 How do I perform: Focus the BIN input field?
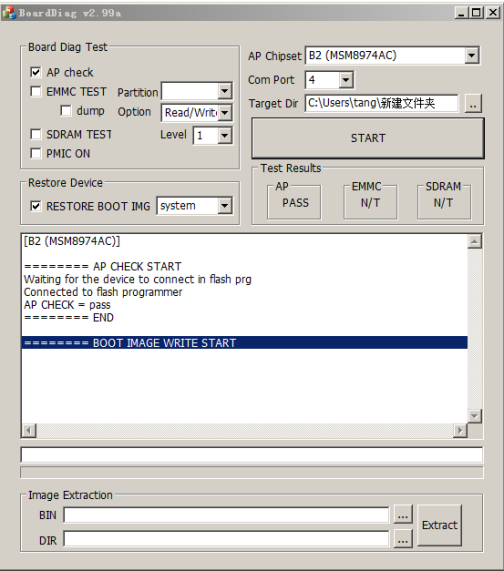(226, 515)
